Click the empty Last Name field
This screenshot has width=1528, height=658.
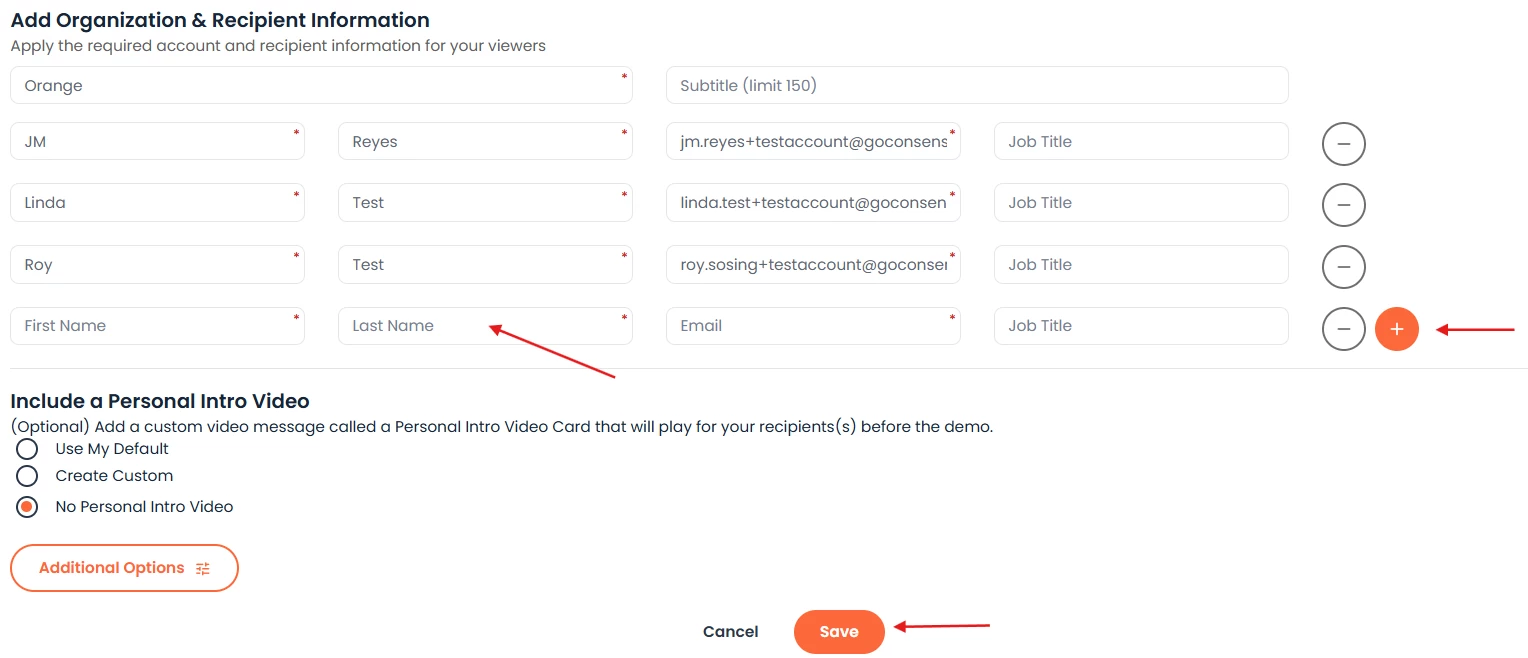485,326
